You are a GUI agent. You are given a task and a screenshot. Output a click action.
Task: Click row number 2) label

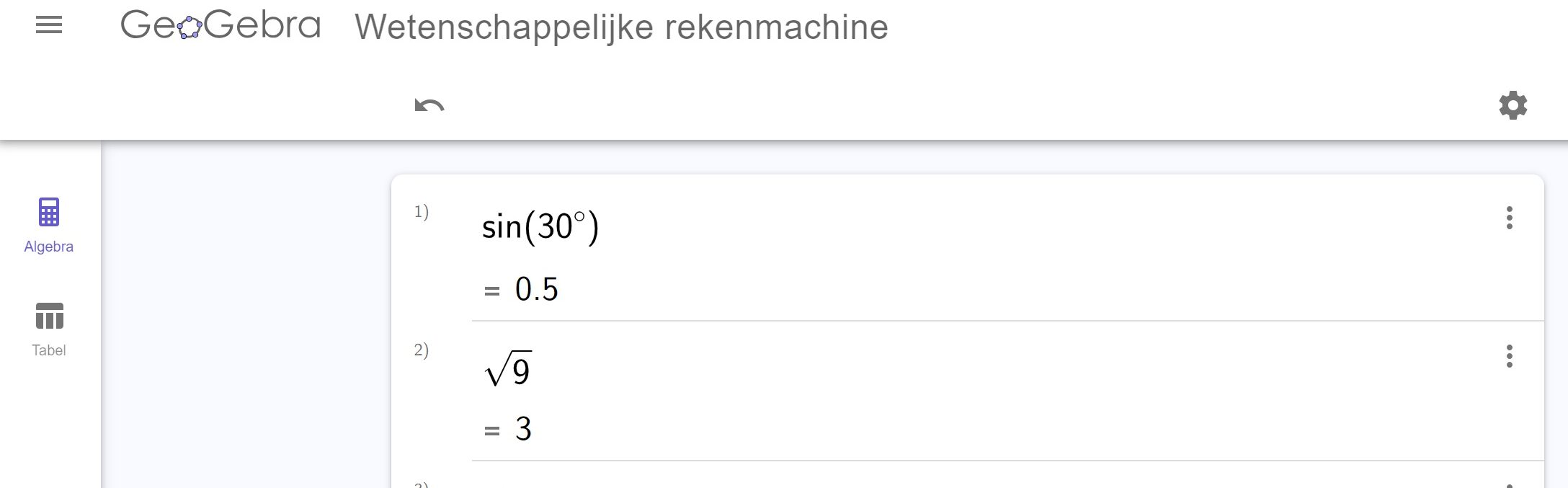pos(422,350)
